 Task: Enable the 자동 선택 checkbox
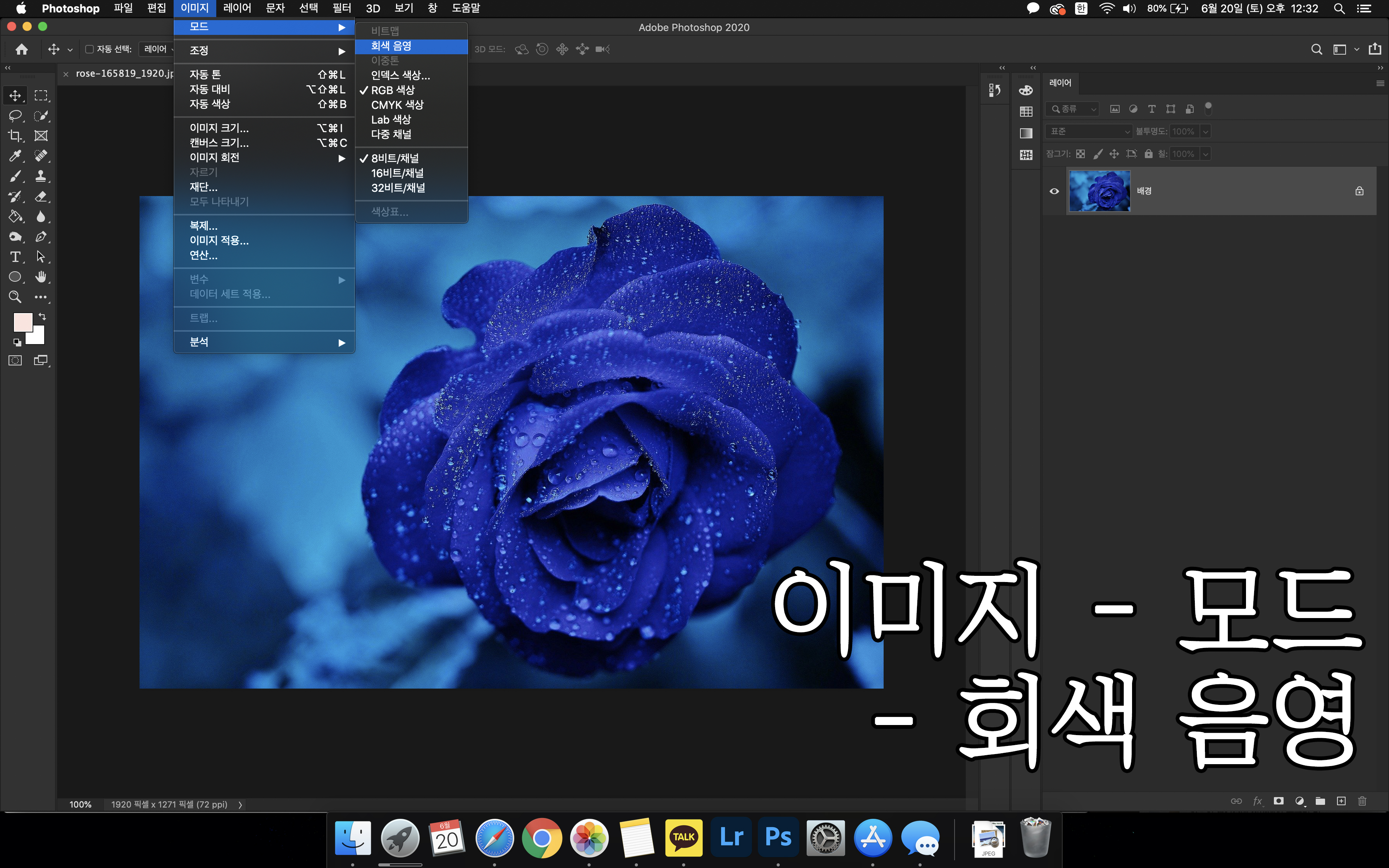(x=90, y=49)
